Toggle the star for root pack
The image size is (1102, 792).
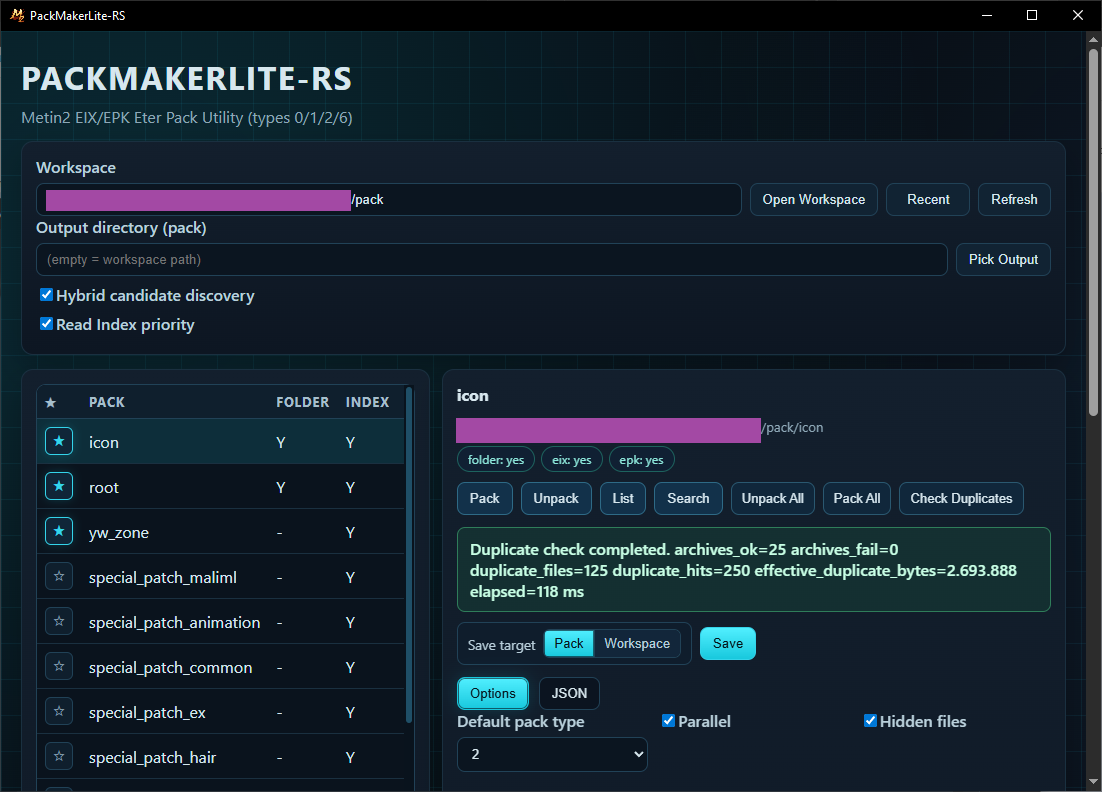[59, 486]
